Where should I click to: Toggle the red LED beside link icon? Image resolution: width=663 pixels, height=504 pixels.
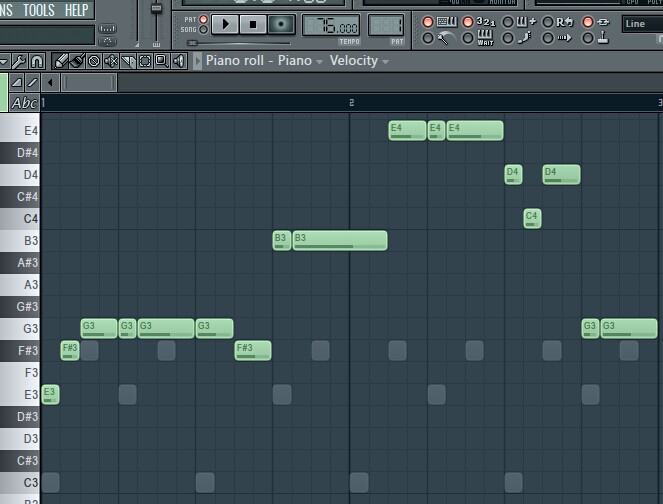tap(588, 22)
